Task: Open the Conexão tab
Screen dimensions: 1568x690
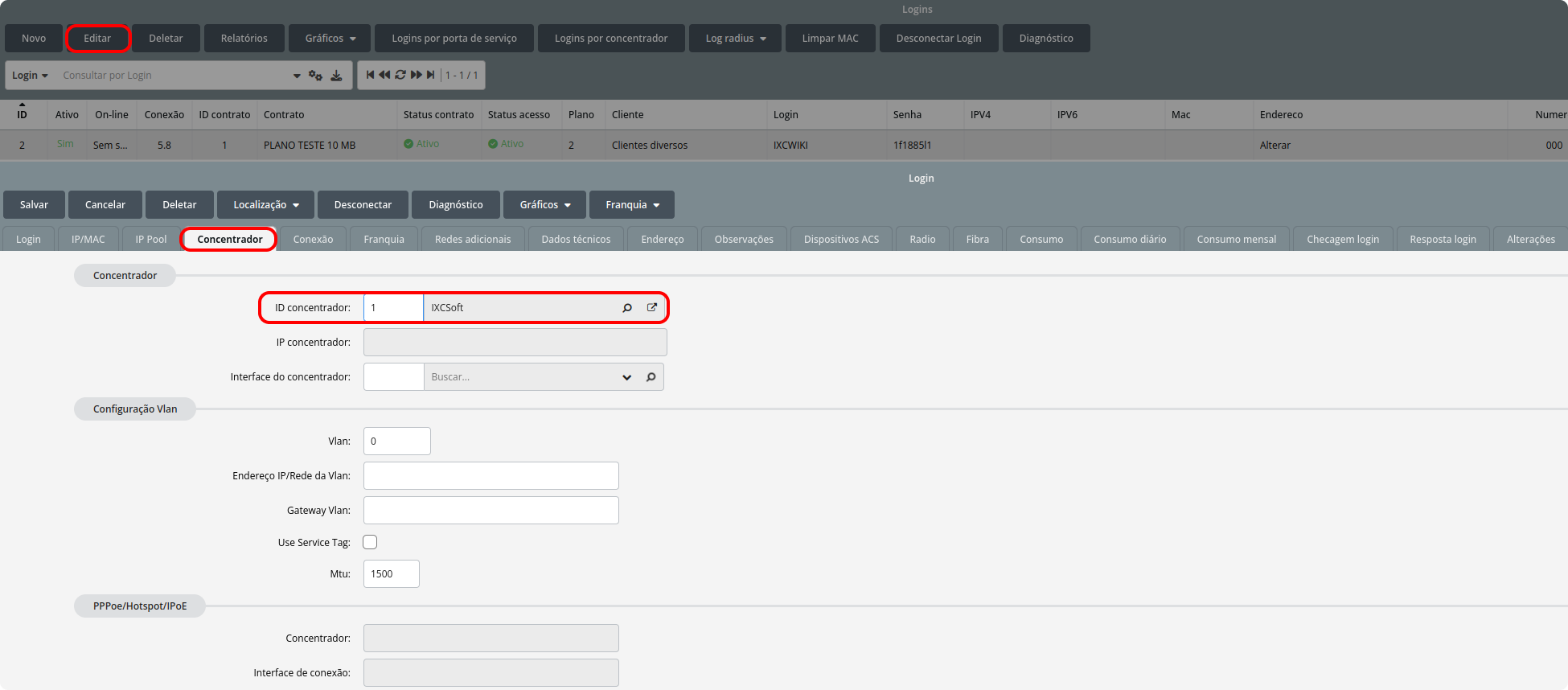Action: click(313, 240)
